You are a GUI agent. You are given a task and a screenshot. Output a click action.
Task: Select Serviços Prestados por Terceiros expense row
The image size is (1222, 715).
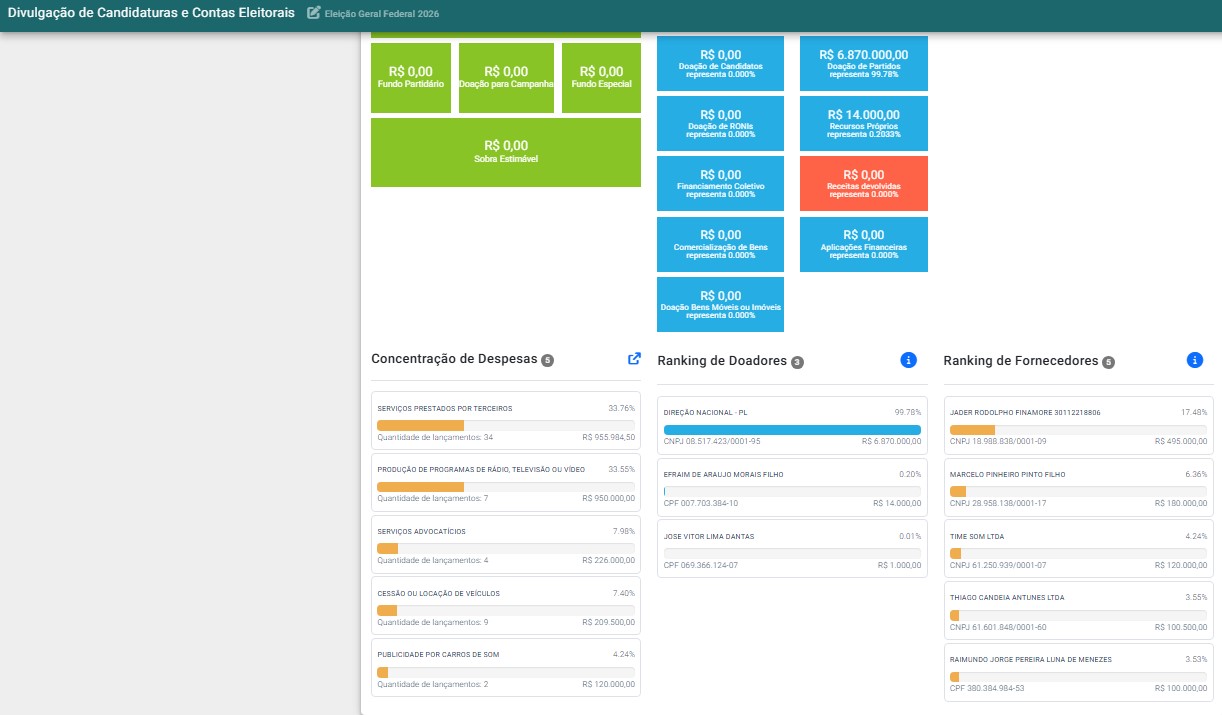[506, 423]
